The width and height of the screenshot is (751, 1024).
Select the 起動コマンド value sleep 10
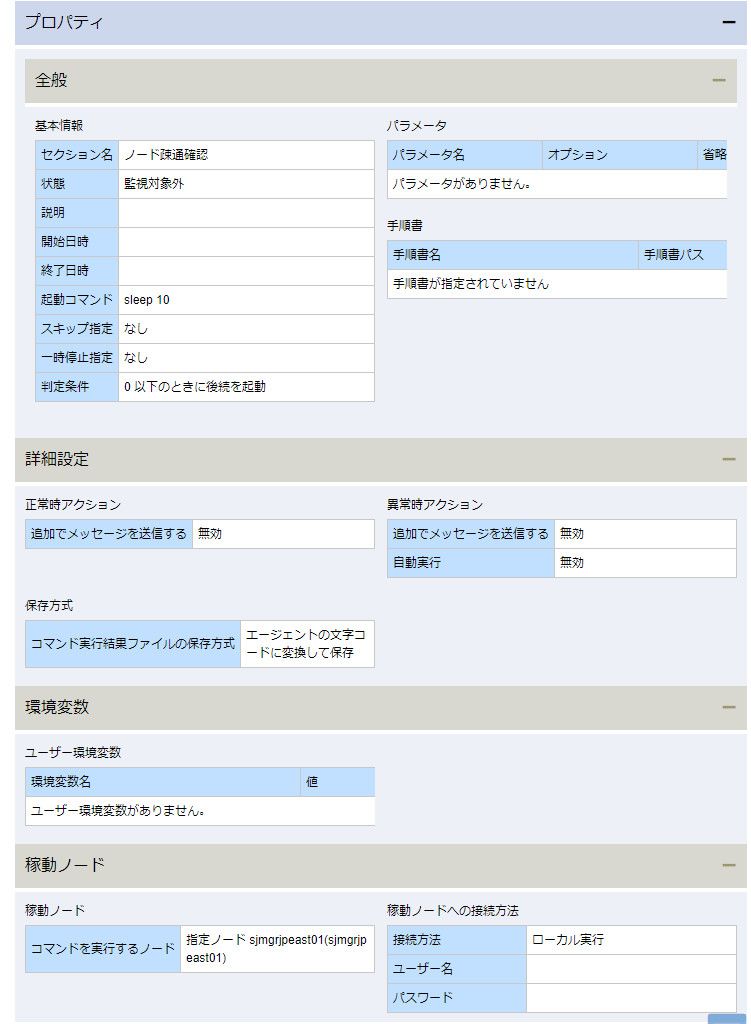click(x=146, y=300)
